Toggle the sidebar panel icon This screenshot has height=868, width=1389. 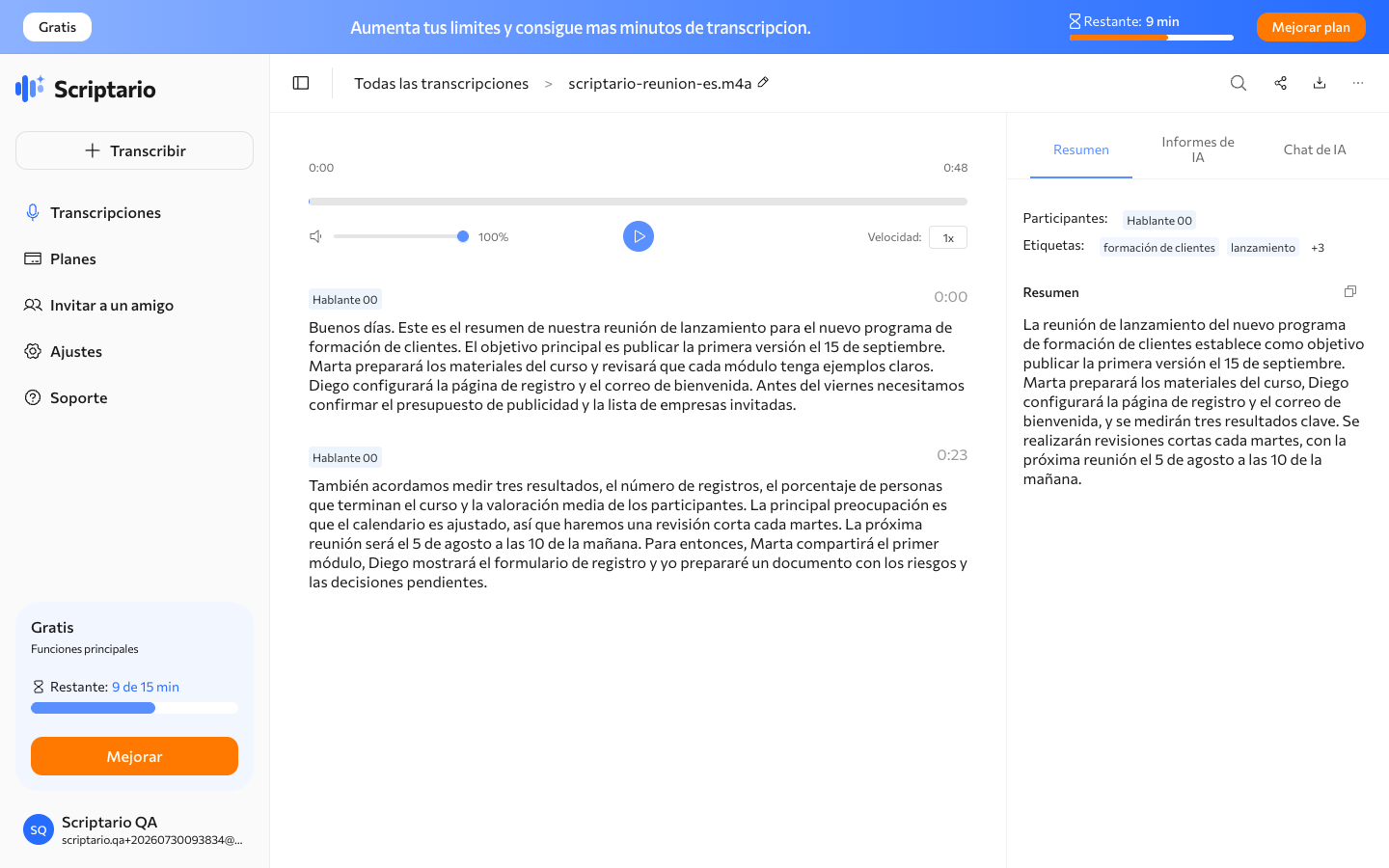tap(301, 83)
